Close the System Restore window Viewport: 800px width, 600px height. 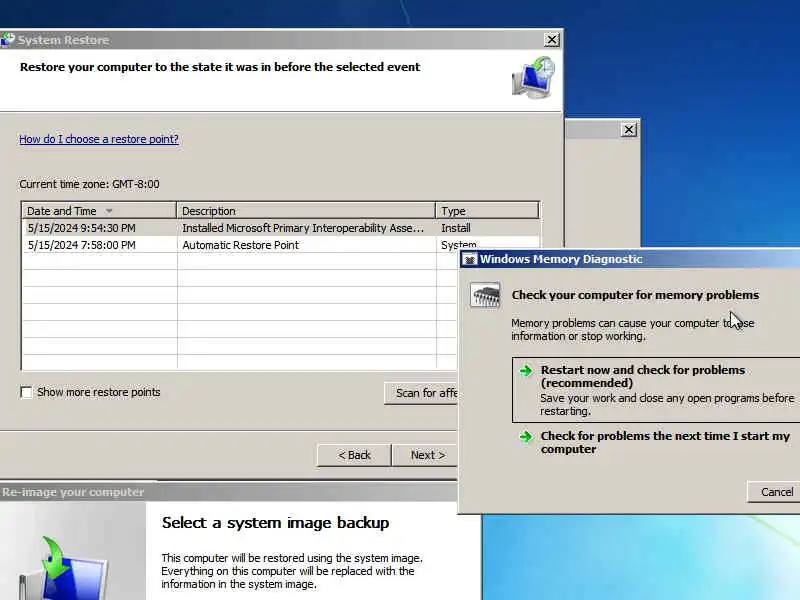click(x=552, y=39)
